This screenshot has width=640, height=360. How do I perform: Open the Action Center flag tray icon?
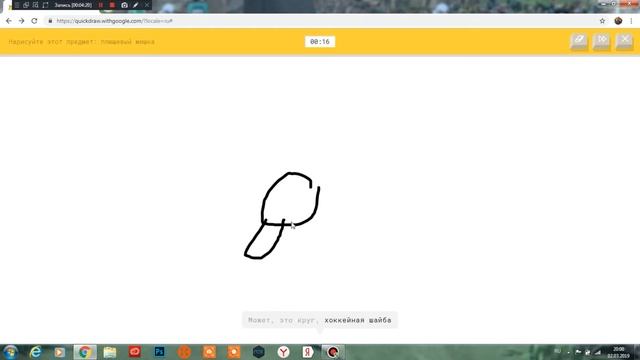pos(578,352)
